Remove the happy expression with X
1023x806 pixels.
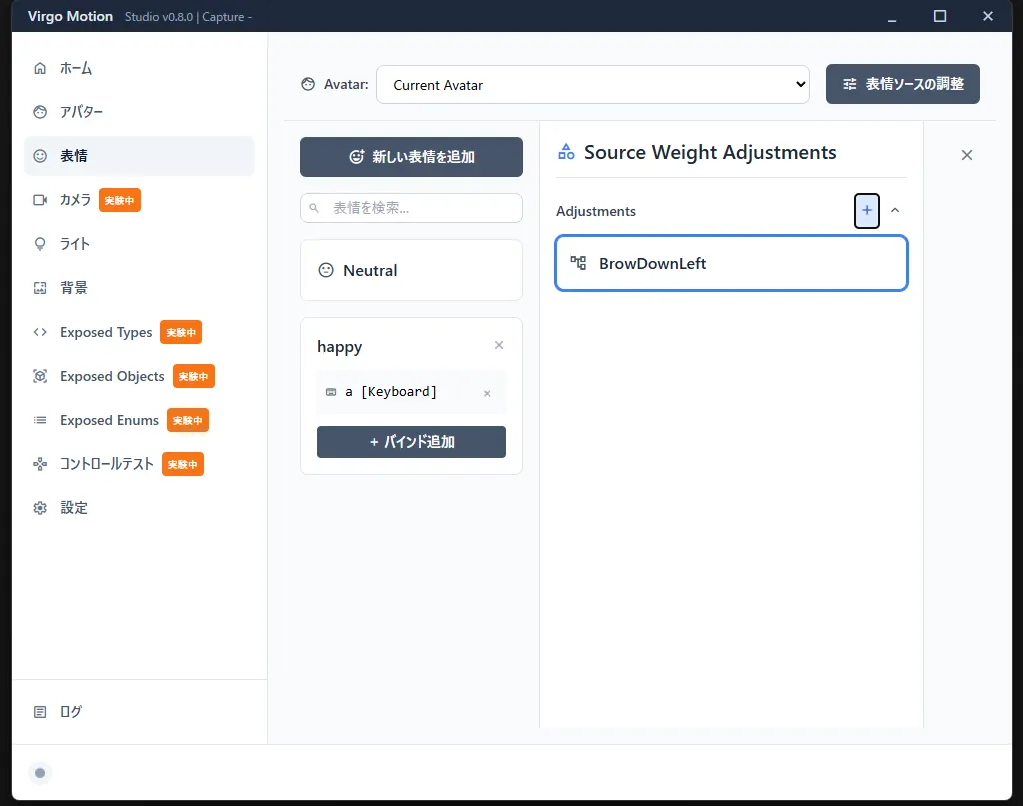[499, 346]
